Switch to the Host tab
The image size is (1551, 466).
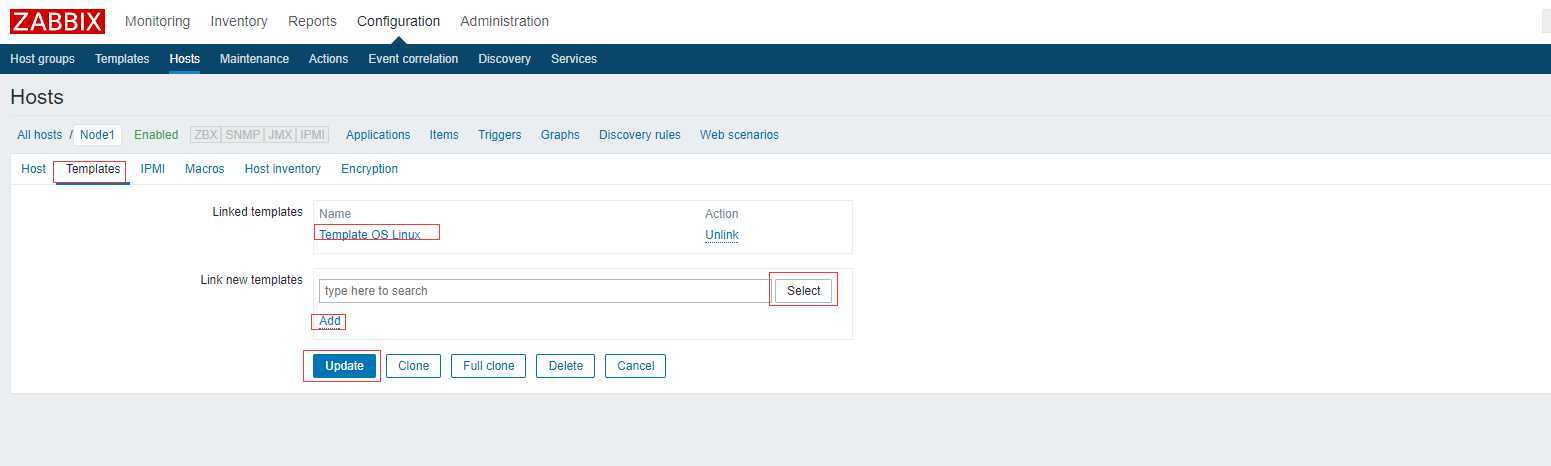click(33, 169)
